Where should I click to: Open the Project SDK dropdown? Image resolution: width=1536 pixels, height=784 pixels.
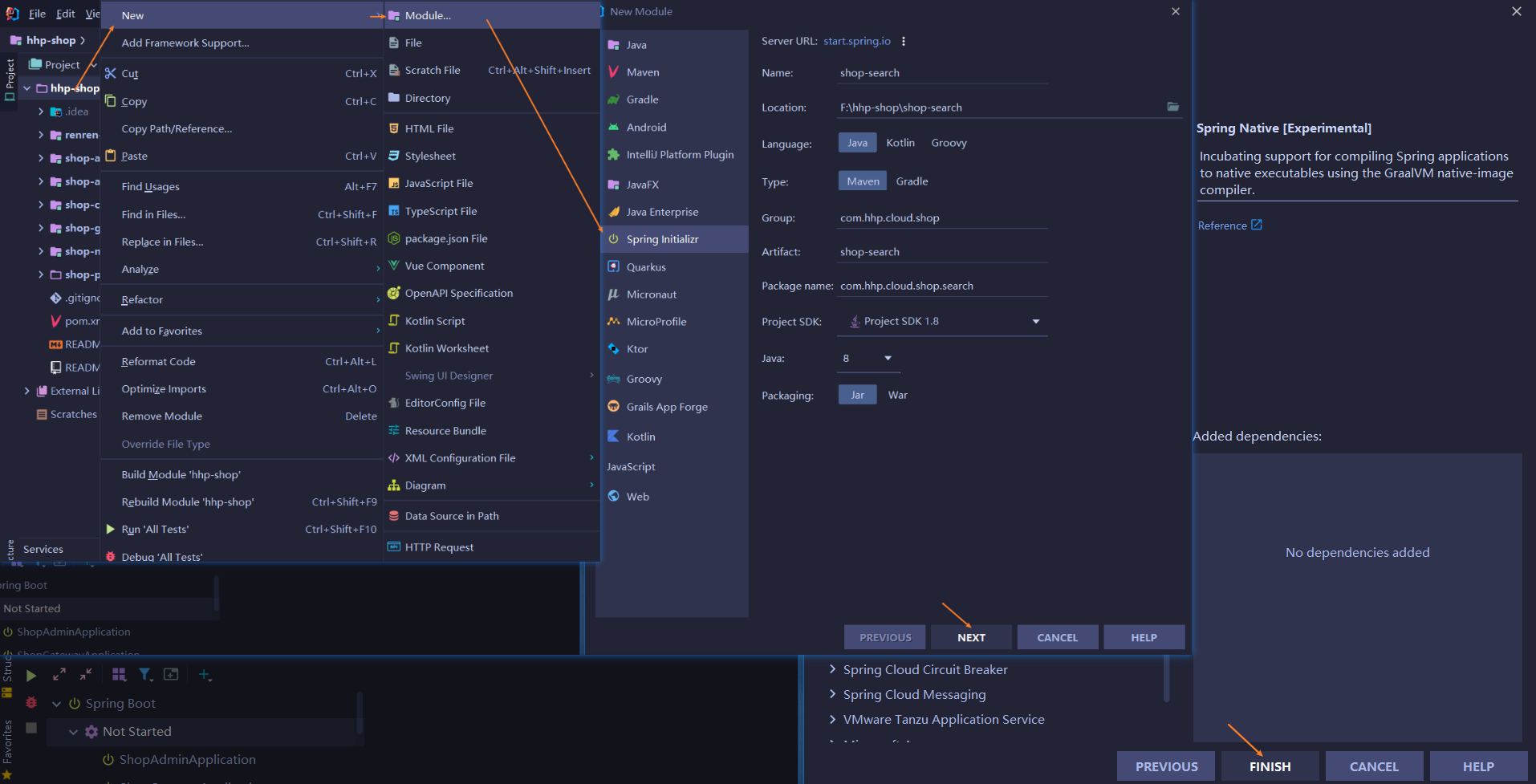click(943, 321)
